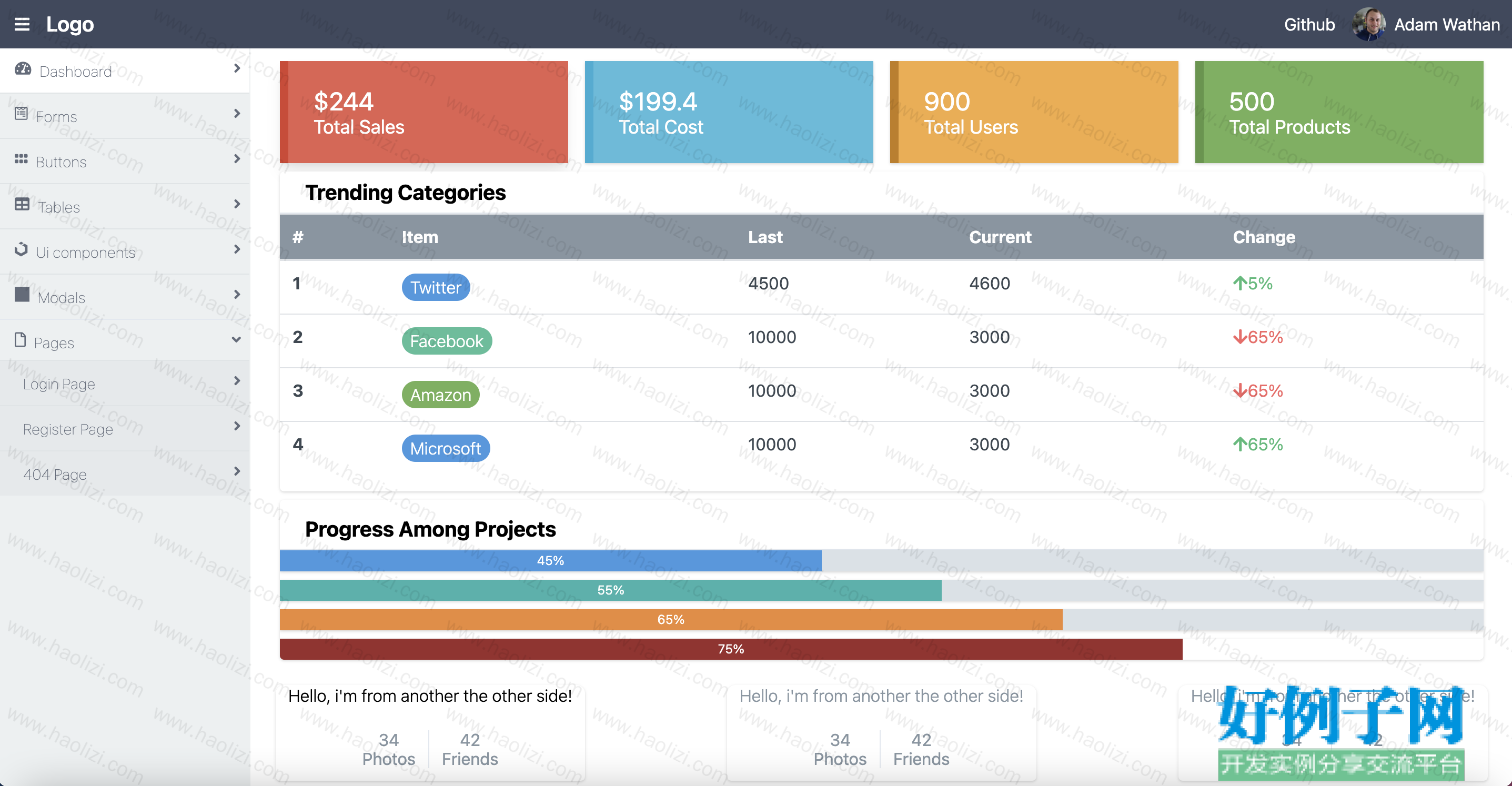Image resolution: width=1512 pixels, height=786 pixels.
Task: Expand the Dashboard chevron arrow
Action: coord(237,68)
